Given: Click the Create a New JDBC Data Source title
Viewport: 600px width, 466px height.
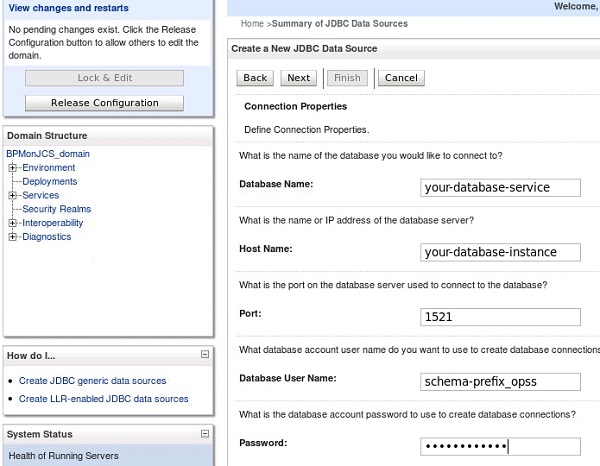Looking at the screenshot, I should 304,49.
